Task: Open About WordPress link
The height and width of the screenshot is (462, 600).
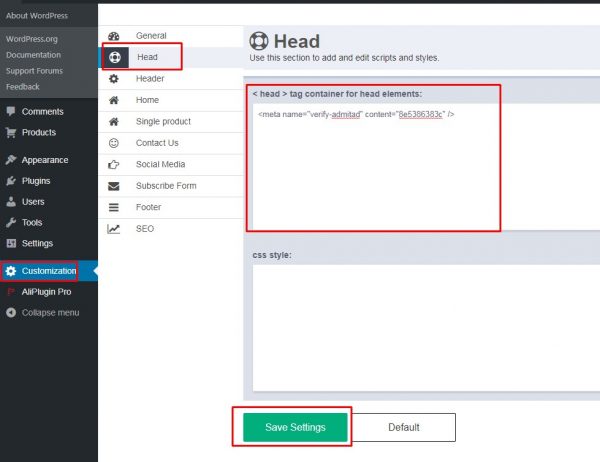Action: 37,16
